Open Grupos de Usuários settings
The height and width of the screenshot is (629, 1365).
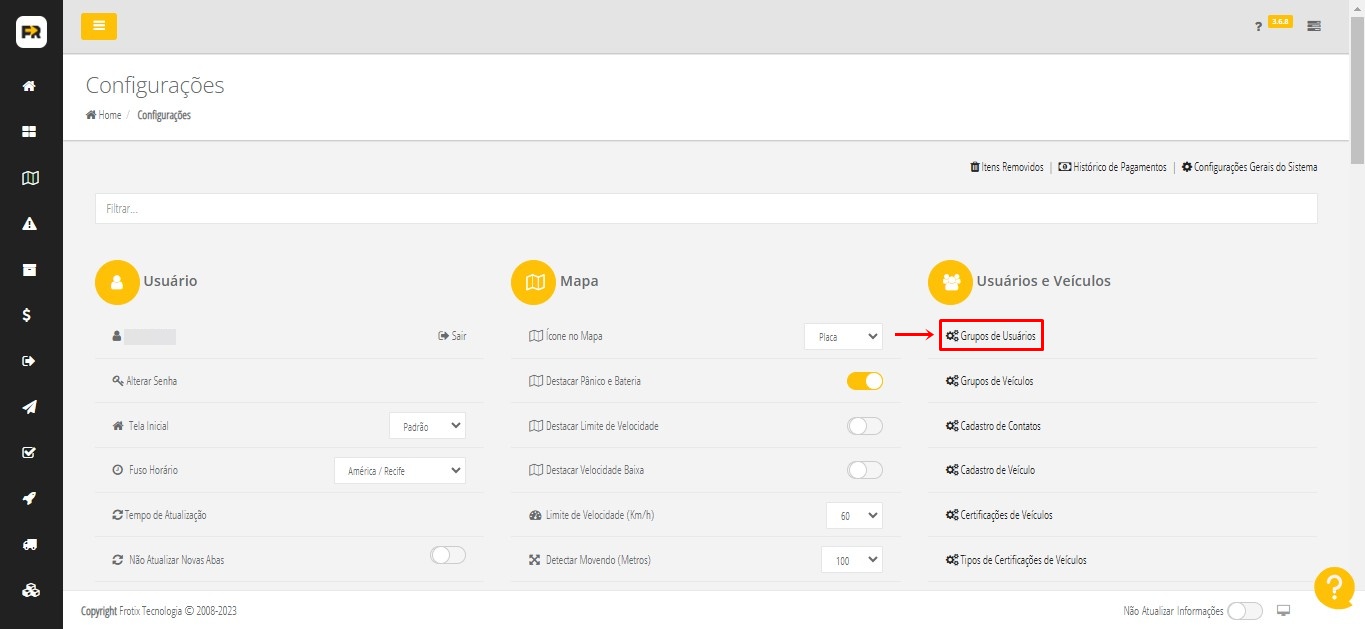click(x=991, y=336)
